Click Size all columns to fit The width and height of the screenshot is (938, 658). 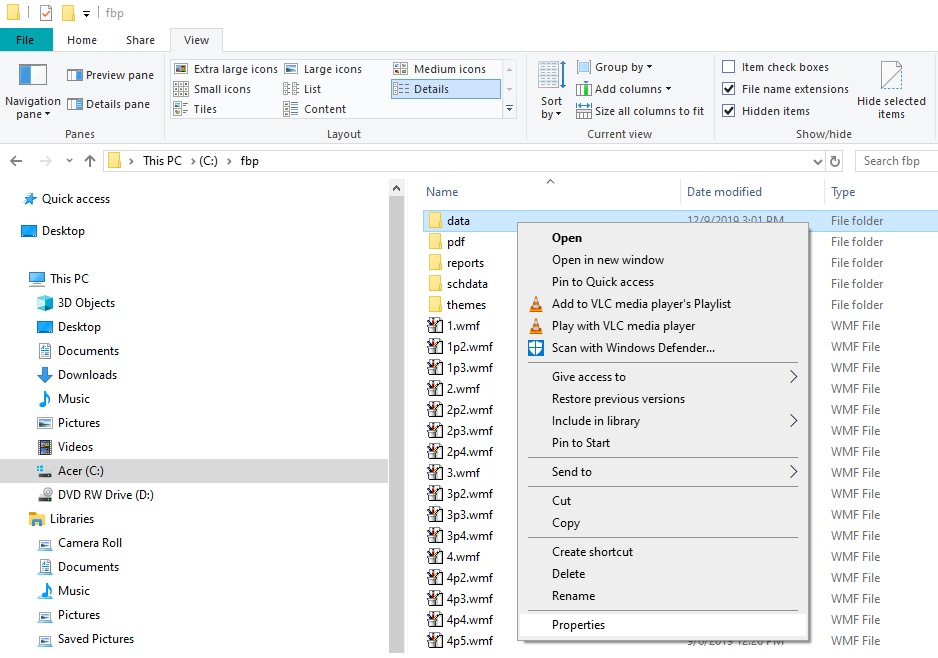(640, 111)
